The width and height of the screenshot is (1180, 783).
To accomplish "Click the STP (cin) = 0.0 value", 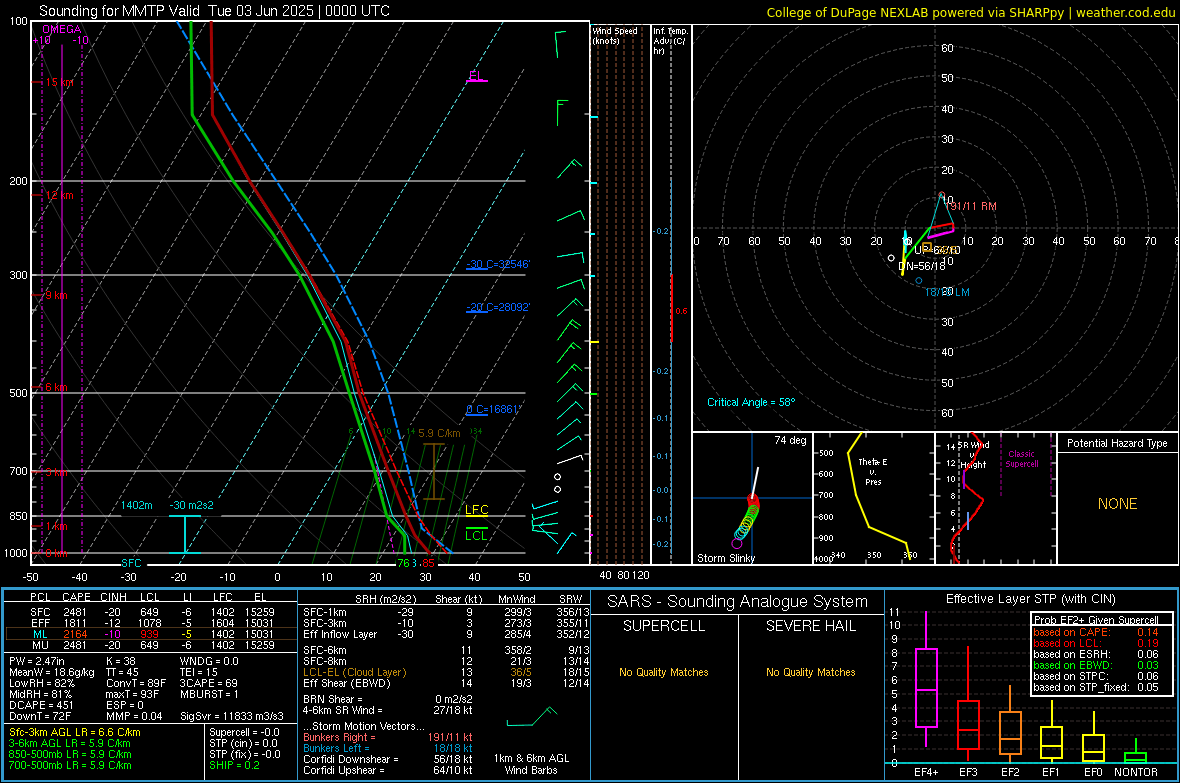I will tap(243, 743).
